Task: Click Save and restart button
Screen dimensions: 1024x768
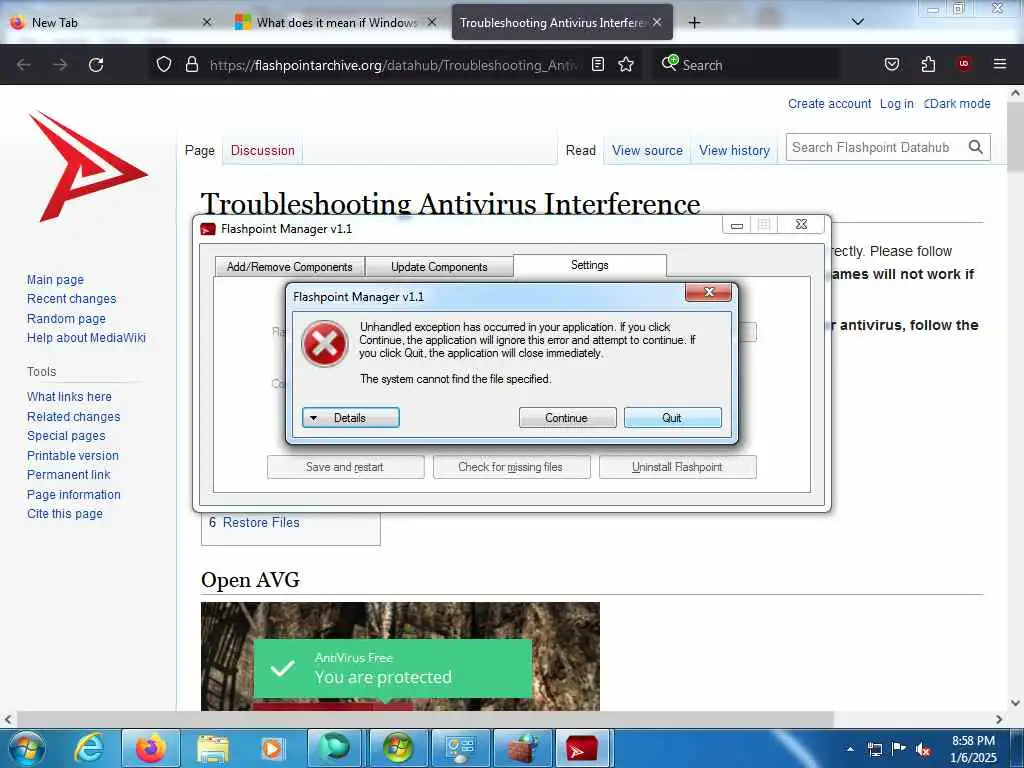Action: (345, 467)
